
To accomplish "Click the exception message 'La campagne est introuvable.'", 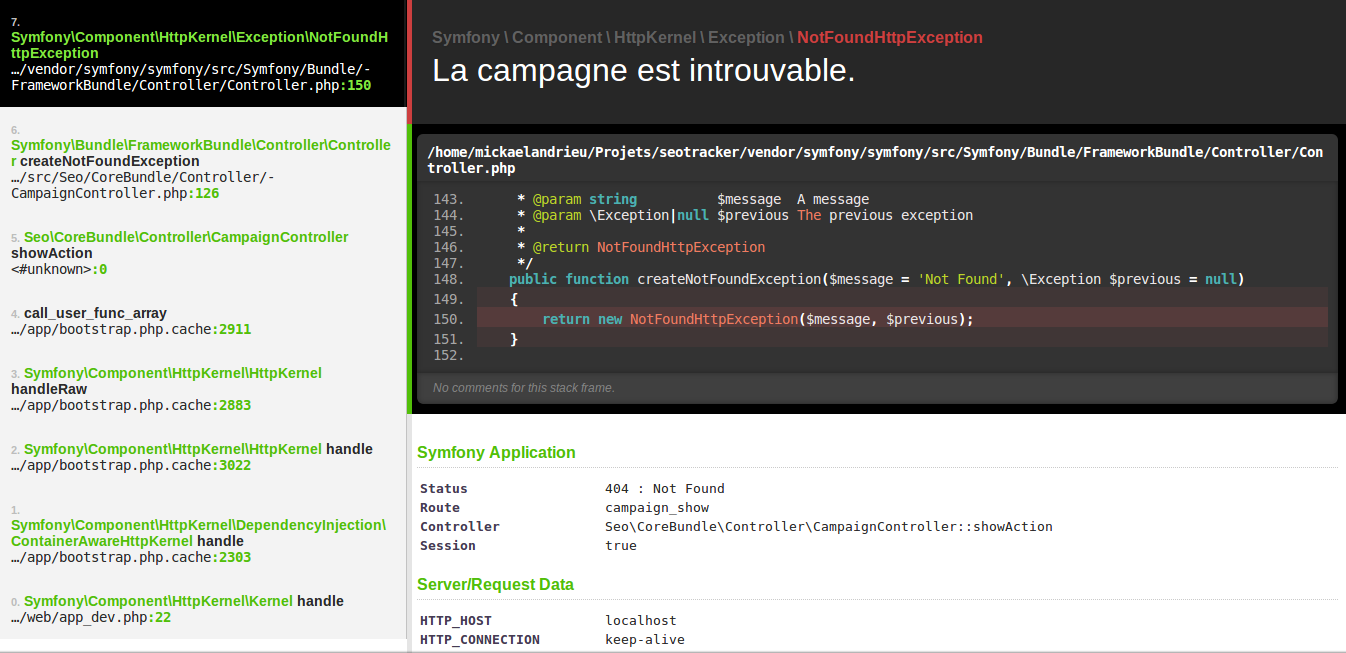I will point(643,70).
